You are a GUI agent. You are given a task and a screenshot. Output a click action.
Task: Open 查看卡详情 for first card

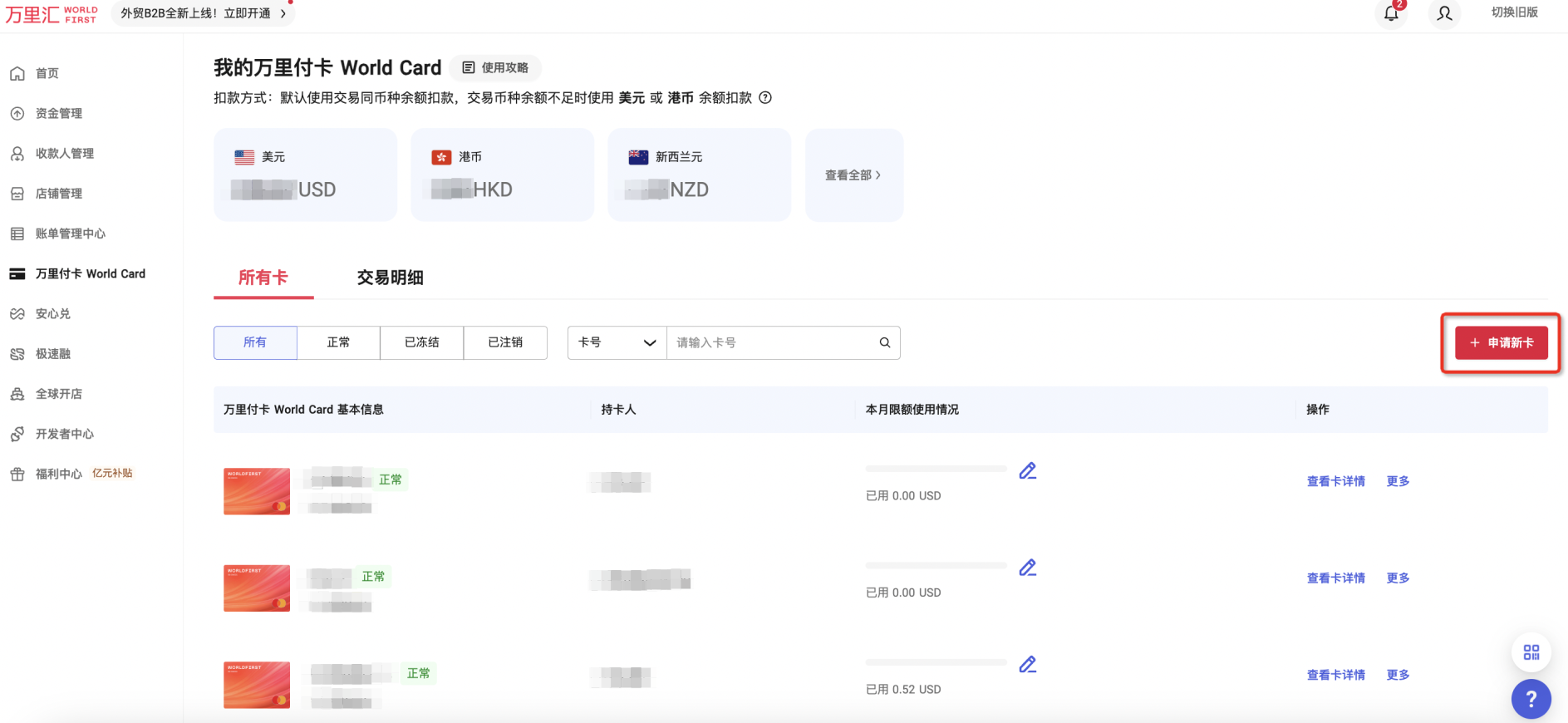pos(1336,481)
